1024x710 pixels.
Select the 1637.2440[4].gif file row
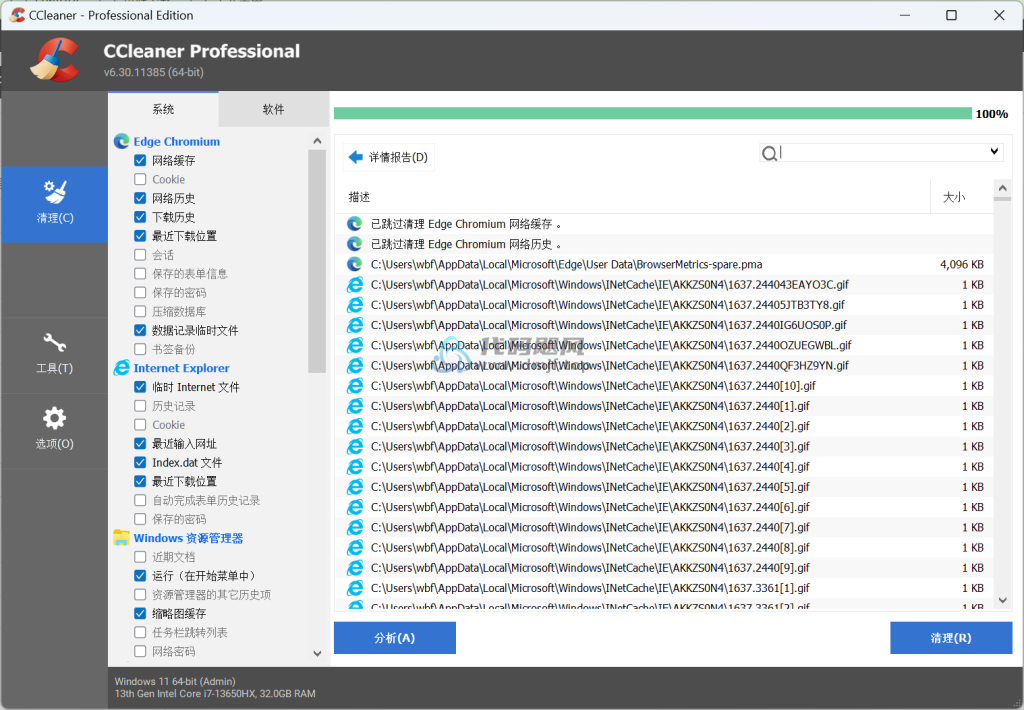coord(664,467)
